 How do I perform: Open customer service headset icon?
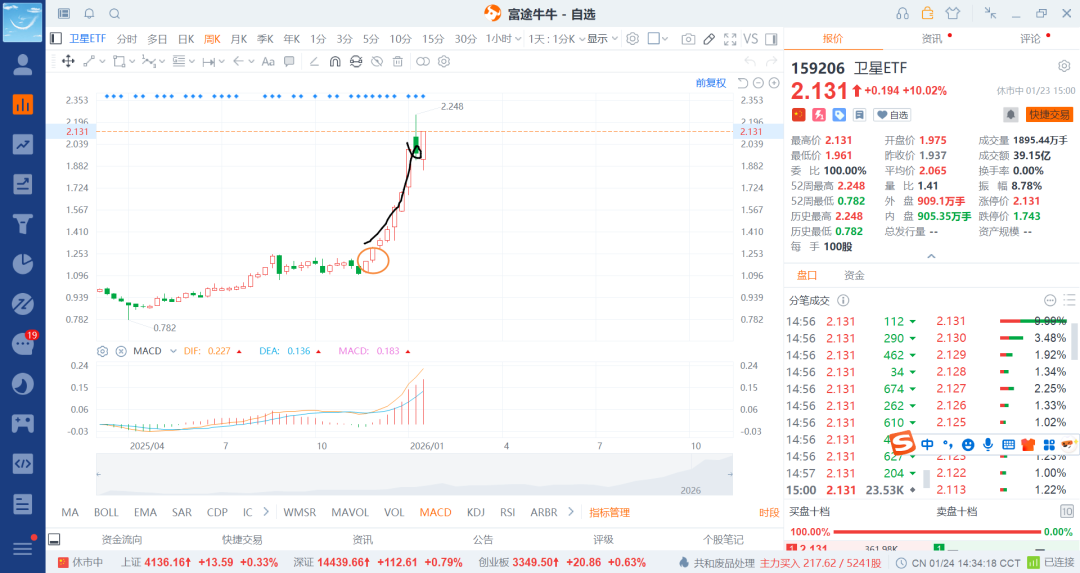(x=902, y=13)
